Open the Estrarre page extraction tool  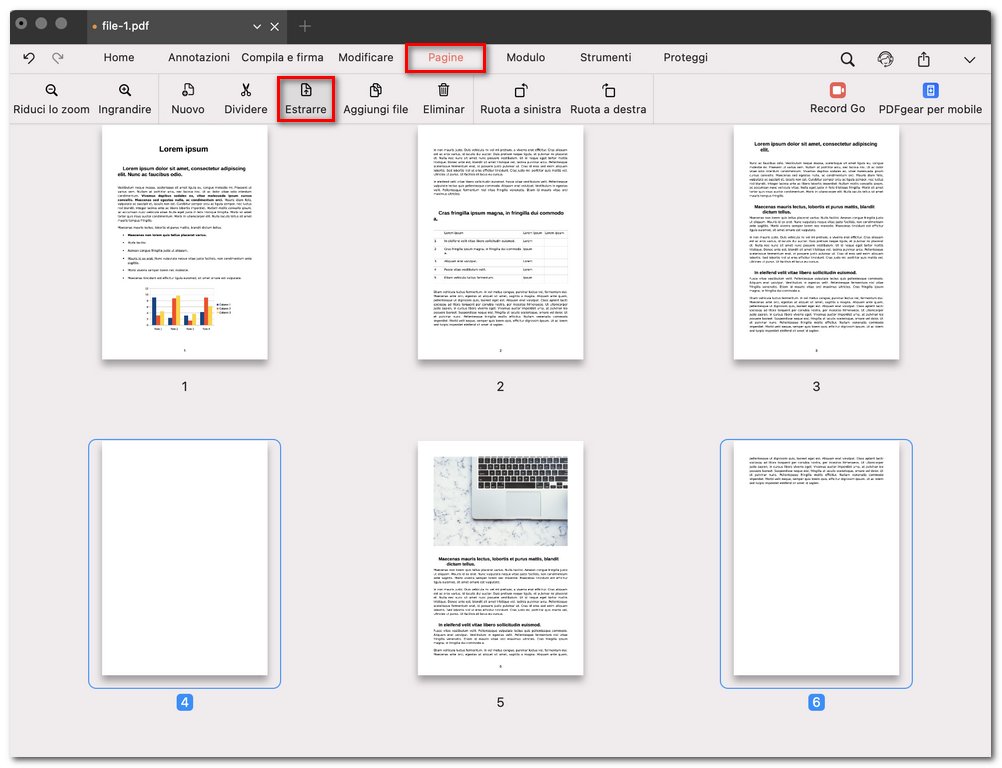(x=307, y=99)
